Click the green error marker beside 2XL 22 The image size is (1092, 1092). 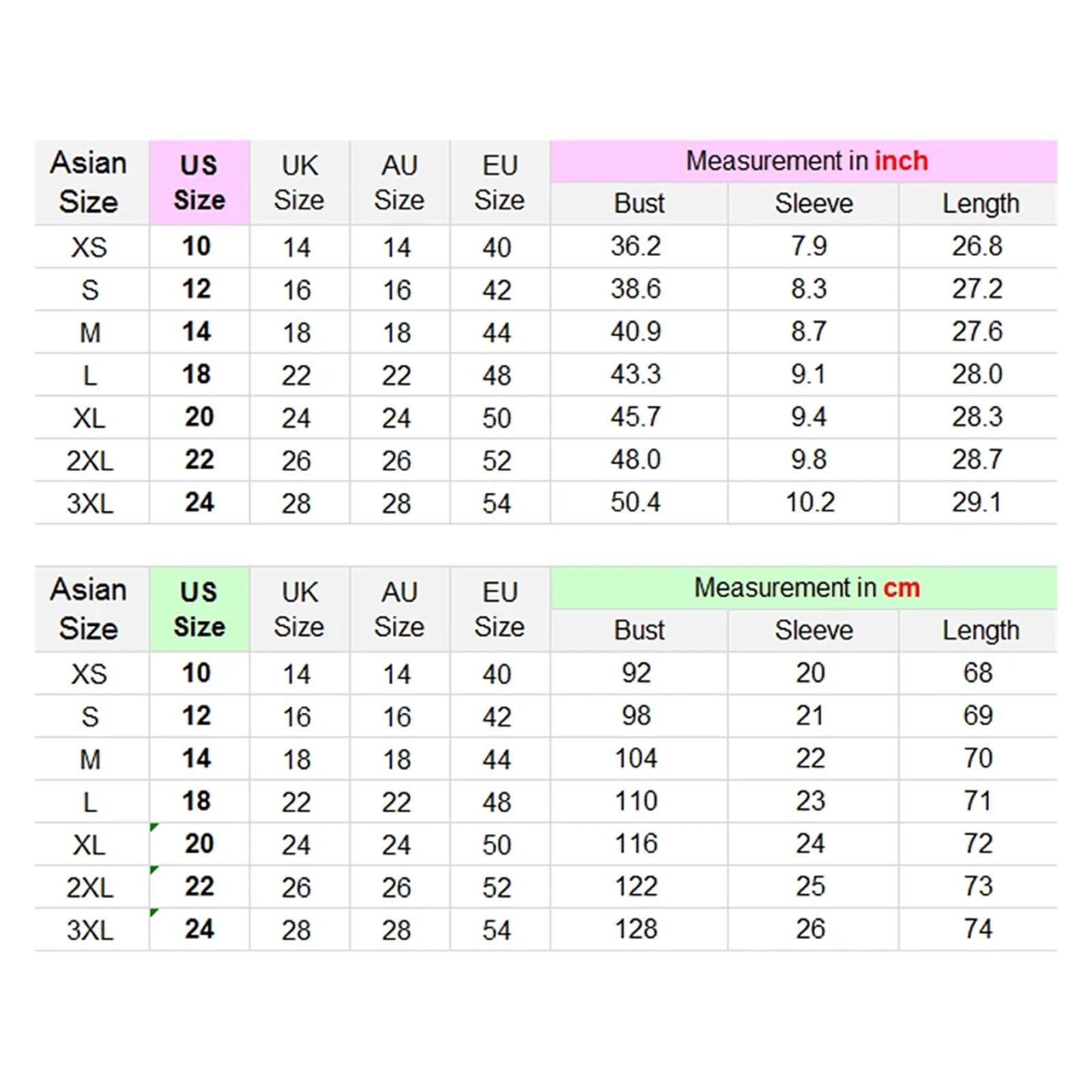point(154,870)
